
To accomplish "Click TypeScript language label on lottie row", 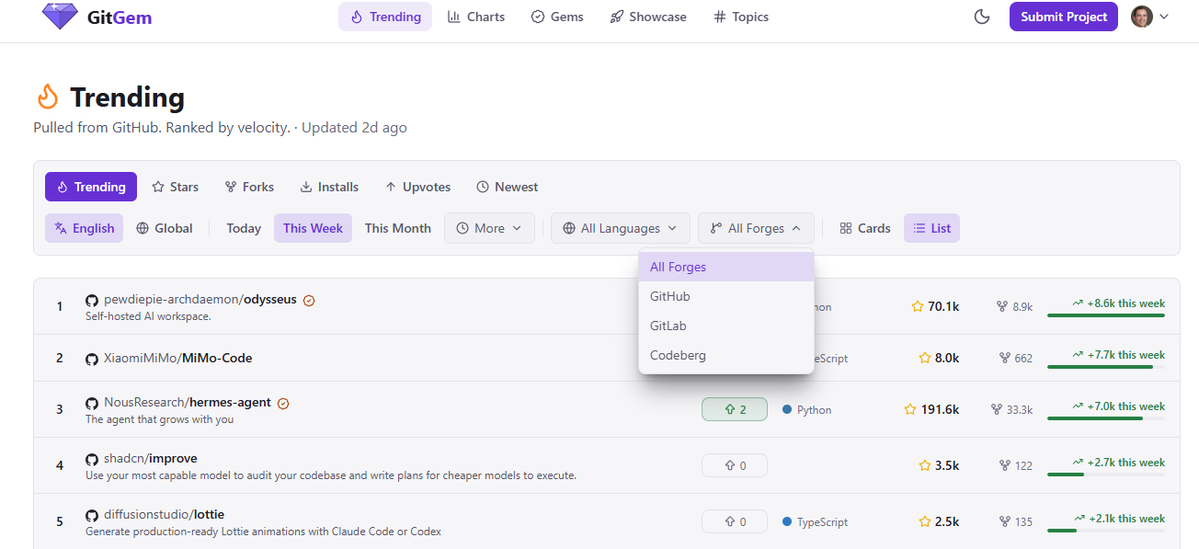I will pyautogui.click(x=822, y=522).
